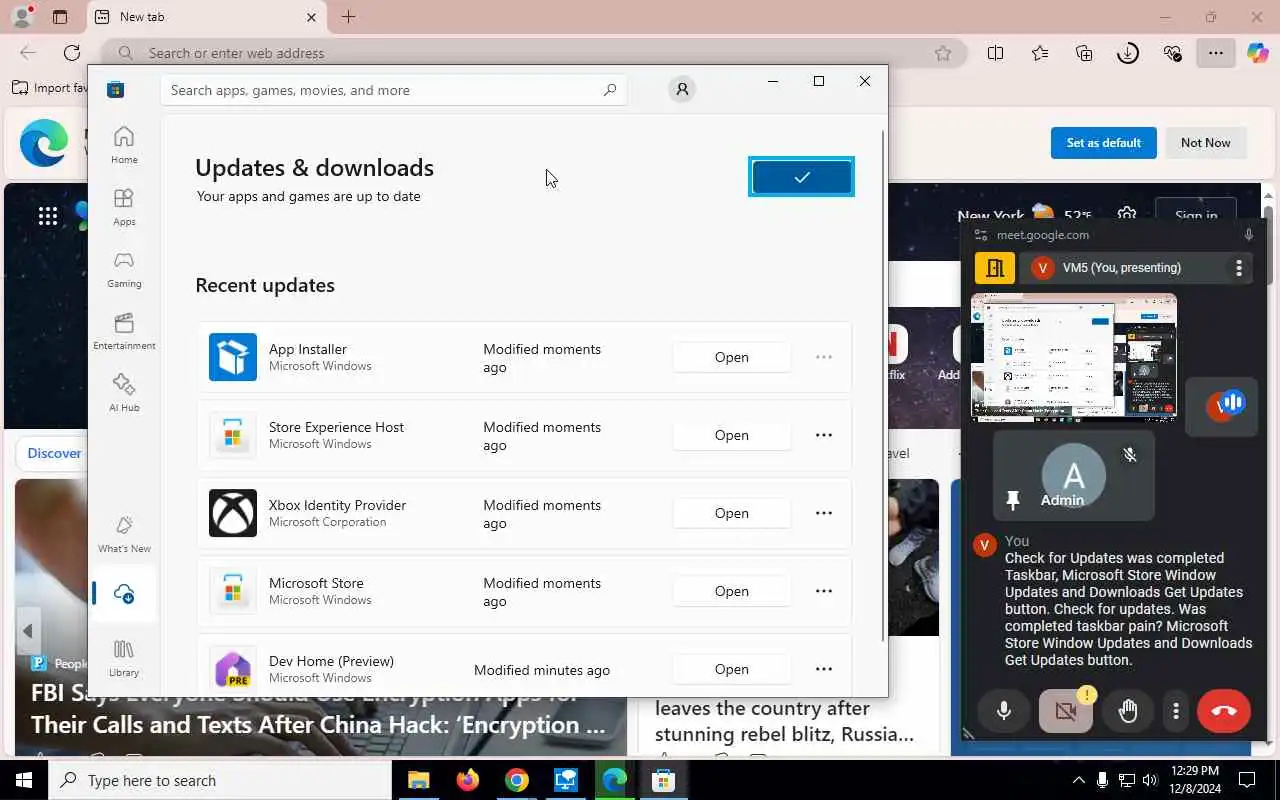Click the Store window vertical scrollbar
This screenshot has height=800, width=1280.
(882, 385)
